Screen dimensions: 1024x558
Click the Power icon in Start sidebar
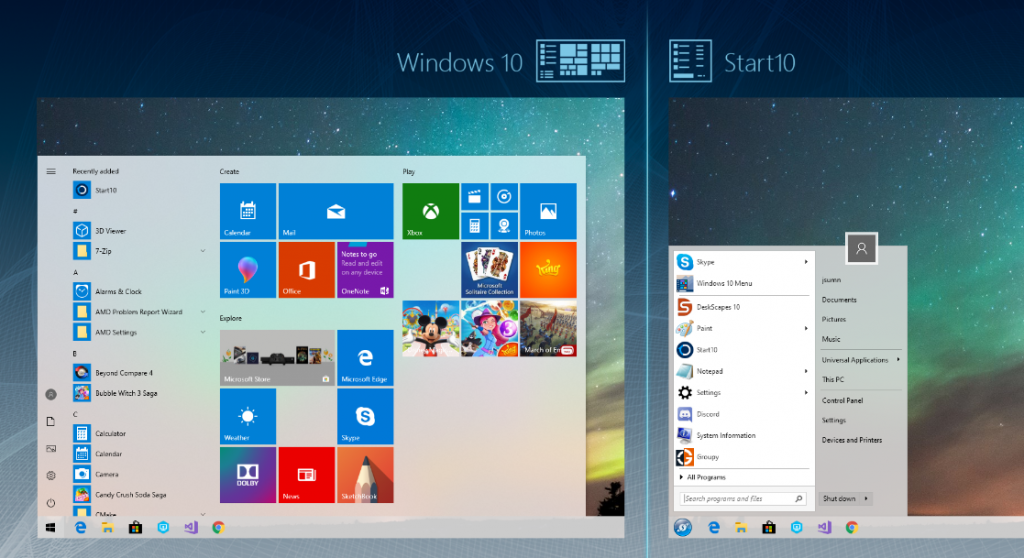(x=51, y=502)
